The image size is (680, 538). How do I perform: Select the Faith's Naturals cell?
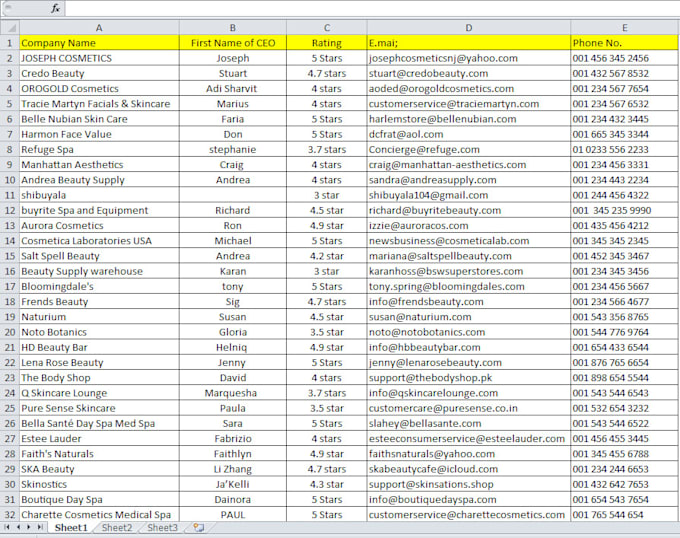pos(99,454)
